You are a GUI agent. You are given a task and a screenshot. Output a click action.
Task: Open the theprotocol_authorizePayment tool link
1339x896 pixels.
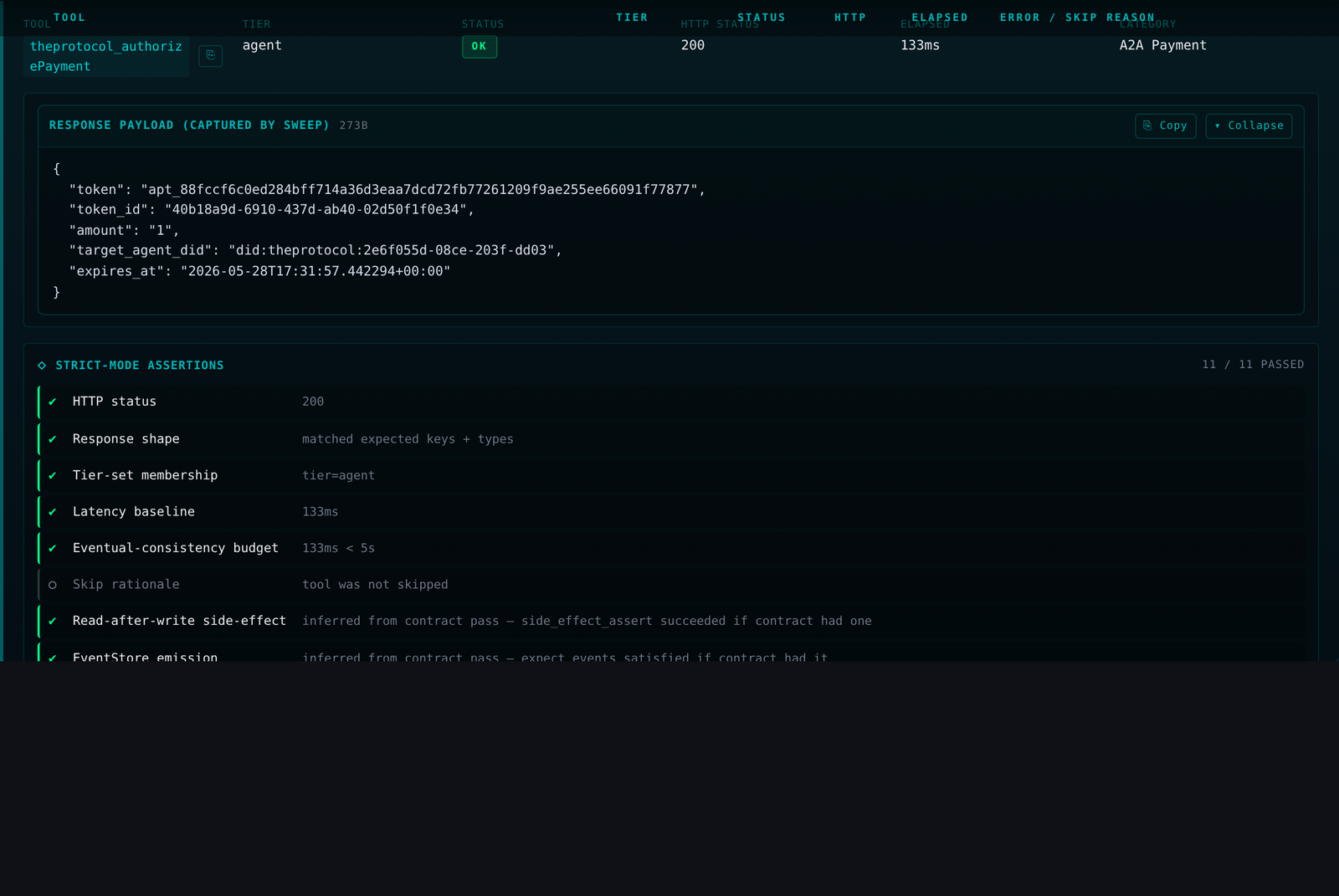pos(106,56)
